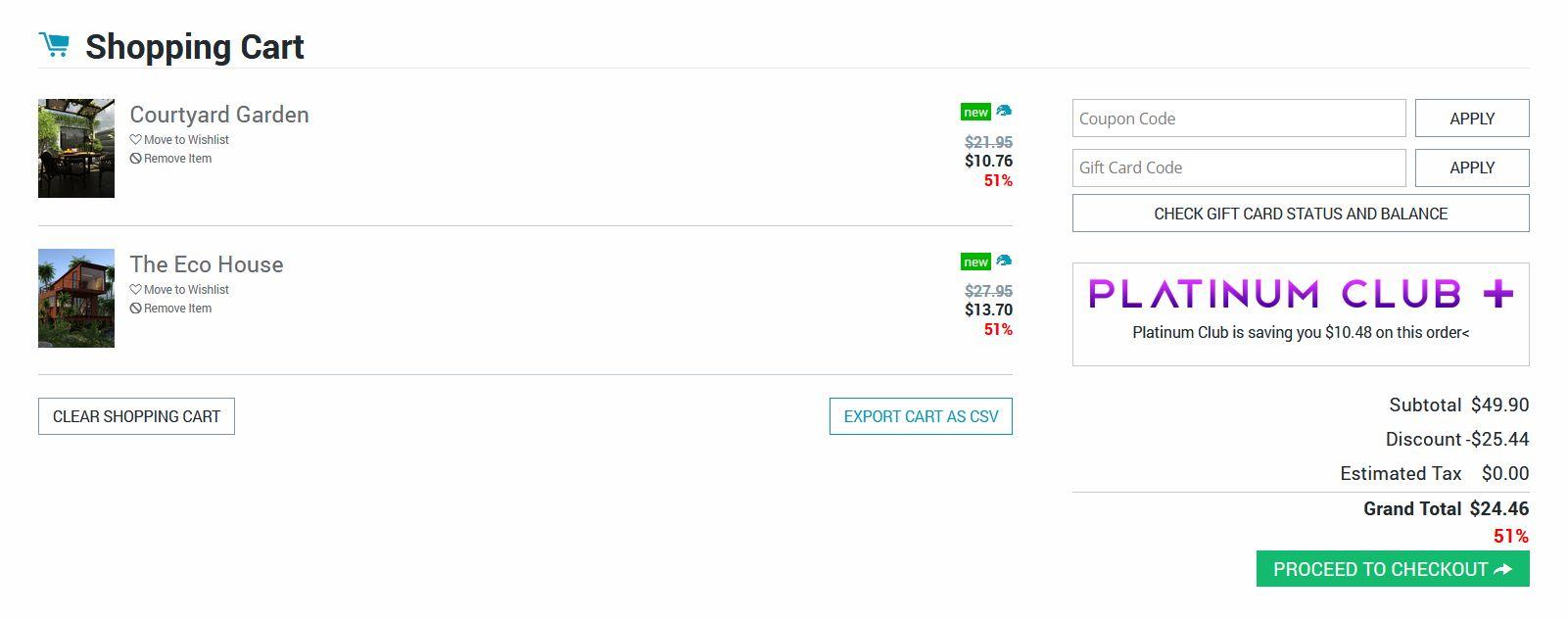Image resolution: width=1568 pixels, height=620 pixels.
Task: Clear the shopping cart
Action: 136,416
